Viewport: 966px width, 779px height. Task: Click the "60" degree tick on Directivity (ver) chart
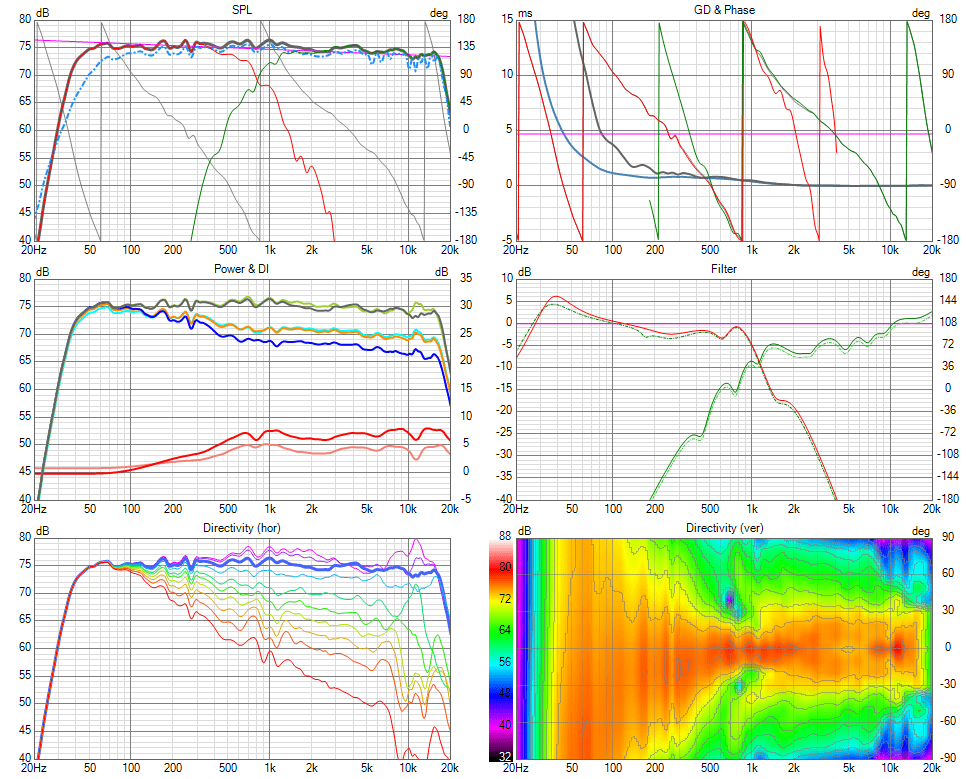click(x=948, y=573)
